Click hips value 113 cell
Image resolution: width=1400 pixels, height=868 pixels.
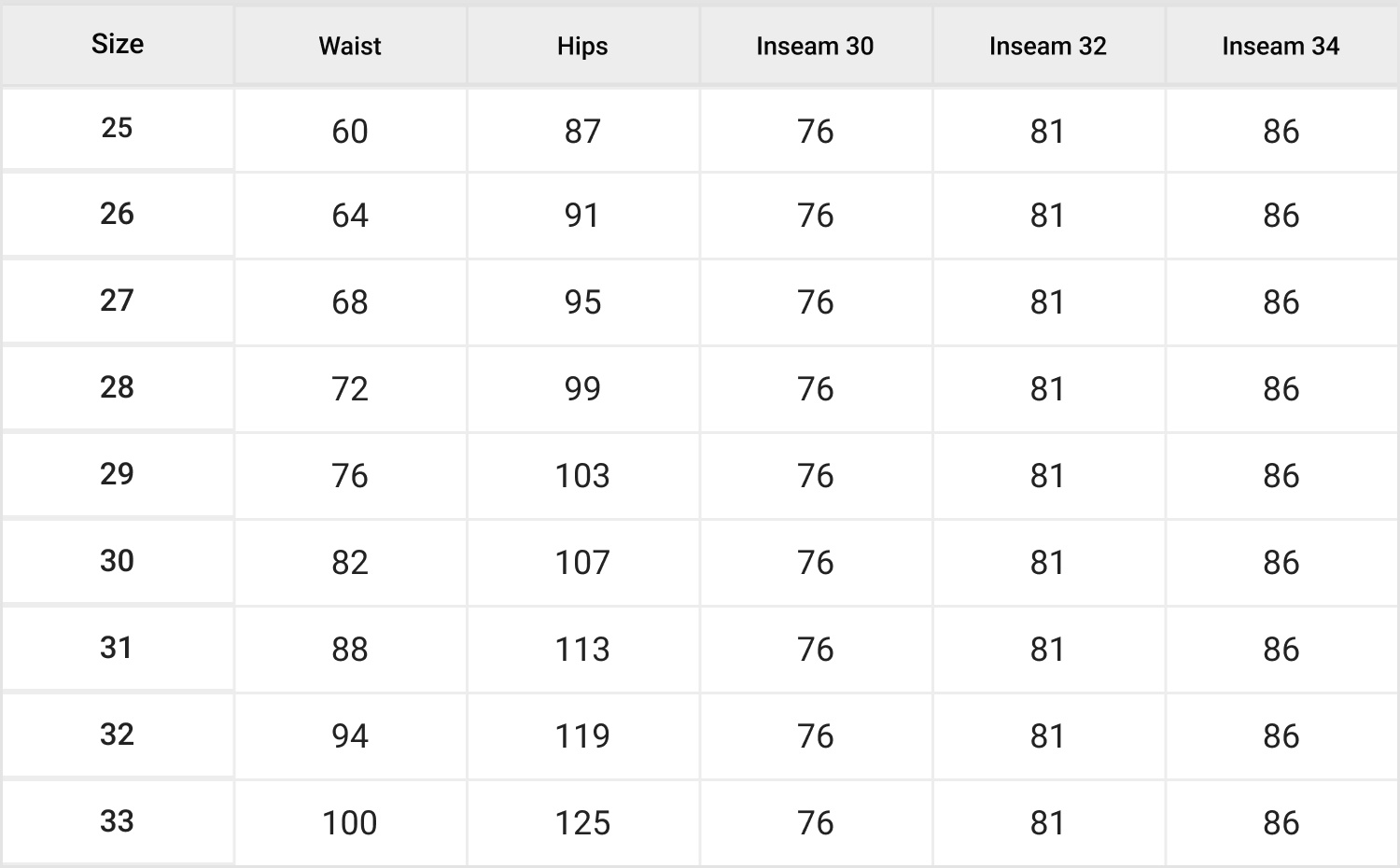tap(582, 650)
